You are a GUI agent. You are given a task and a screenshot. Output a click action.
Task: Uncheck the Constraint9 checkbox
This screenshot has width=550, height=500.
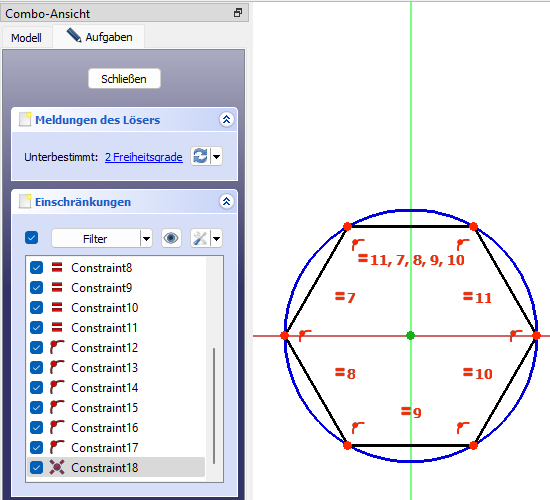36,288
